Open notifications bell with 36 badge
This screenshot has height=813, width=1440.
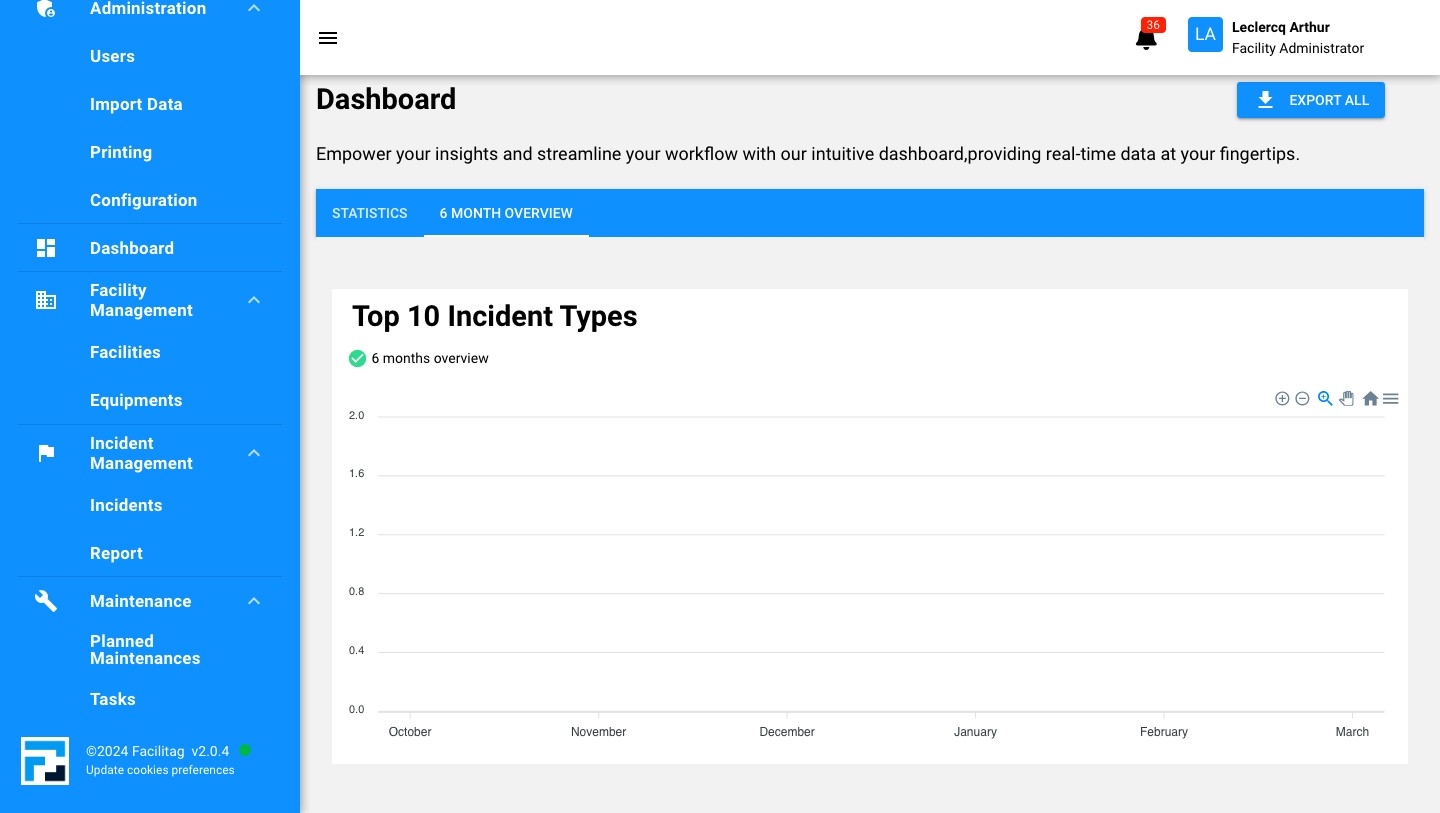click(x=1146, y=38)
